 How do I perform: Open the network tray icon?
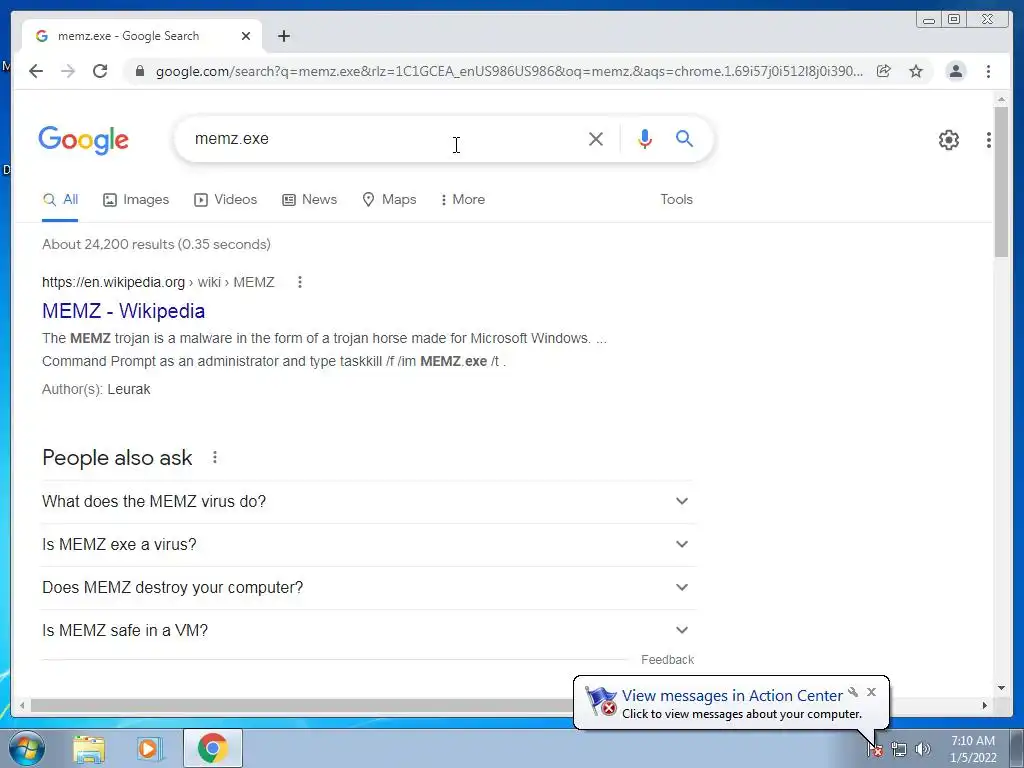click(899, 750)
